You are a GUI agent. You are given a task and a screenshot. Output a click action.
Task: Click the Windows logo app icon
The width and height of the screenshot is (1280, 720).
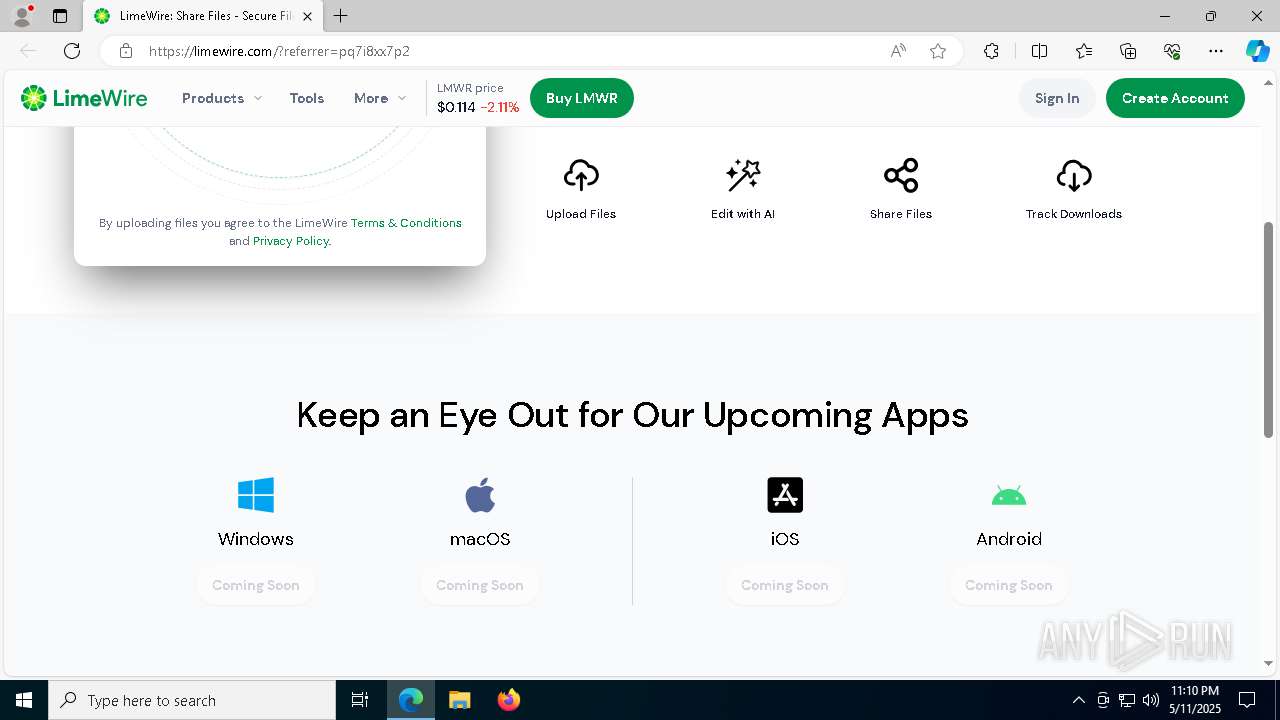256,495
